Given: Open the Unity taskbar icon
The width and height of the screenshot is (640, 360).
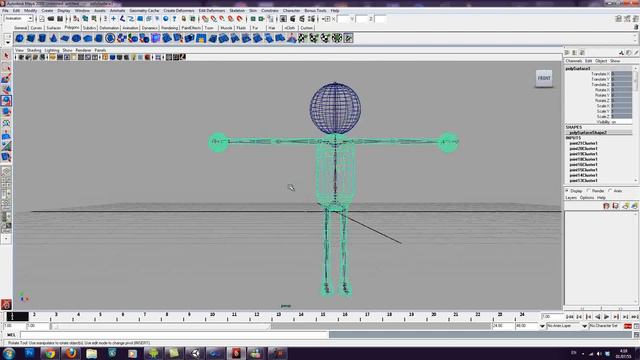Looking at the screenshot, I should point(195,353).
